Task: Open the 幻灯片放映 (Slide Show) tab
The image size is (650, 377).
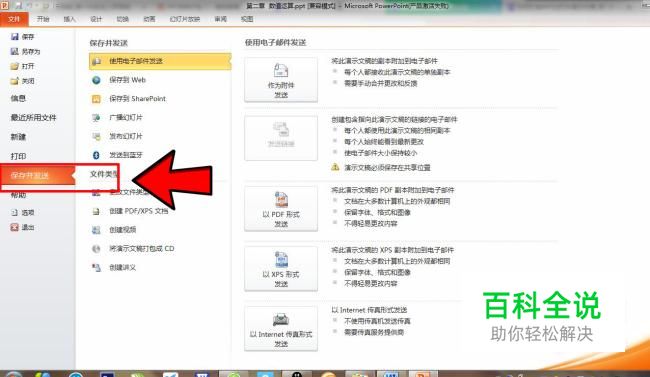Action: point(185,19)
